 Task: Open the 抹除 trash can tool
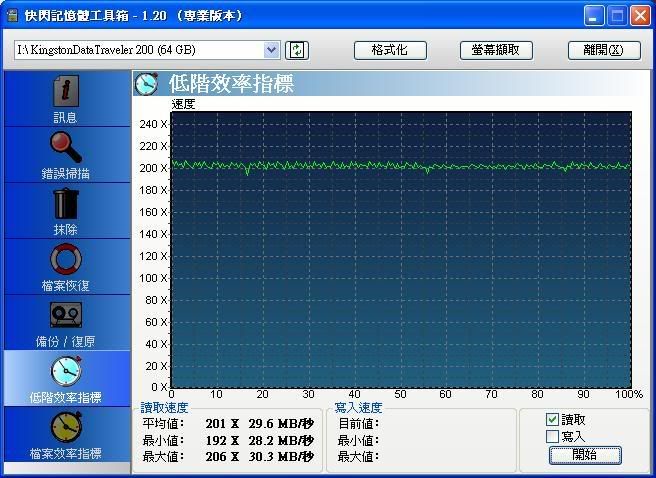click(66, 203)
